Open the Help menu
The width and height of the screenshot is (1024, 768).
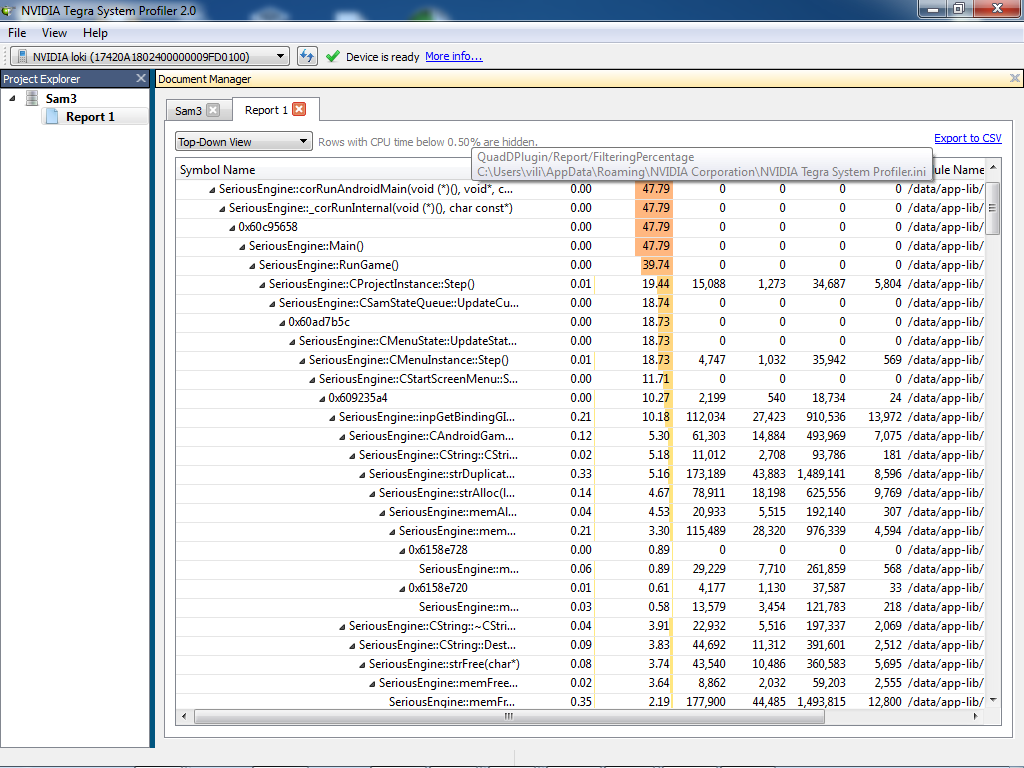95,33
